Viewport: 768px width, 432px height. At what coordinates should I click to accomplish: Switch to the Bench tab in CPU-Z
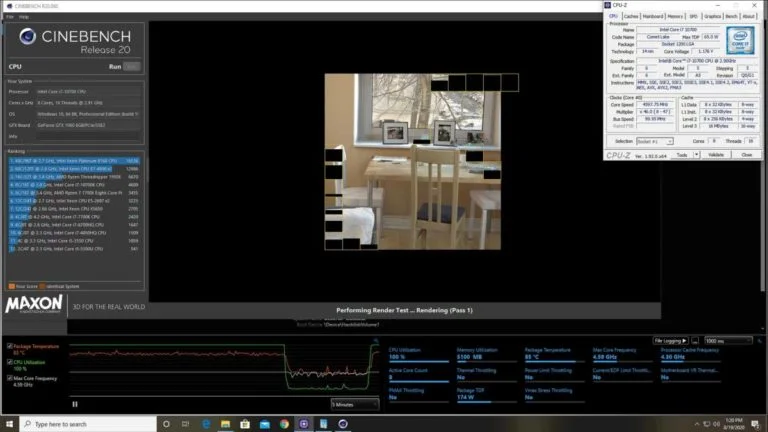pyautogui.click(x=731, y=16)
